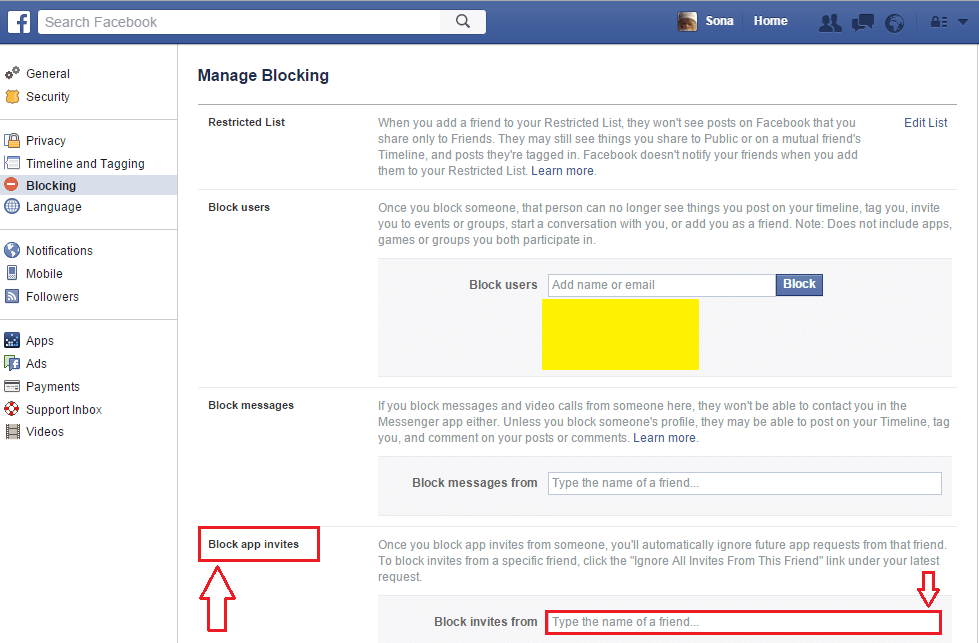979x643 pixels.
Task: Open Timeline and Tagging settings
Action: 85,164
